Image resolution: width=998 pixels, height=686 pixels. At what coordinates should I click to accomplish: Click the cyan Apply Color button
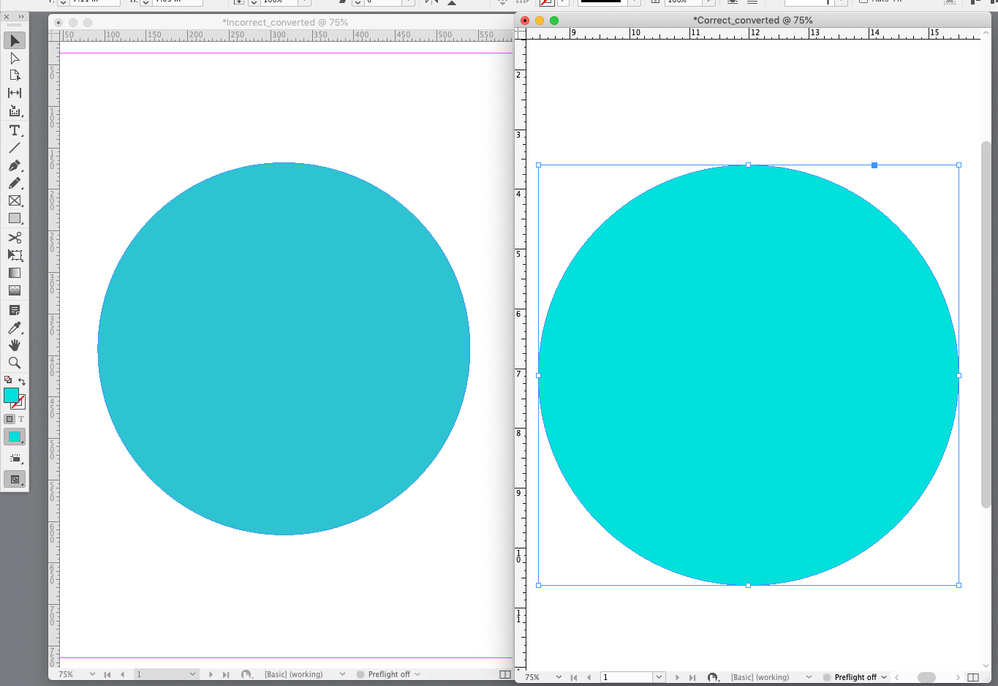click(x=15, y=437)
